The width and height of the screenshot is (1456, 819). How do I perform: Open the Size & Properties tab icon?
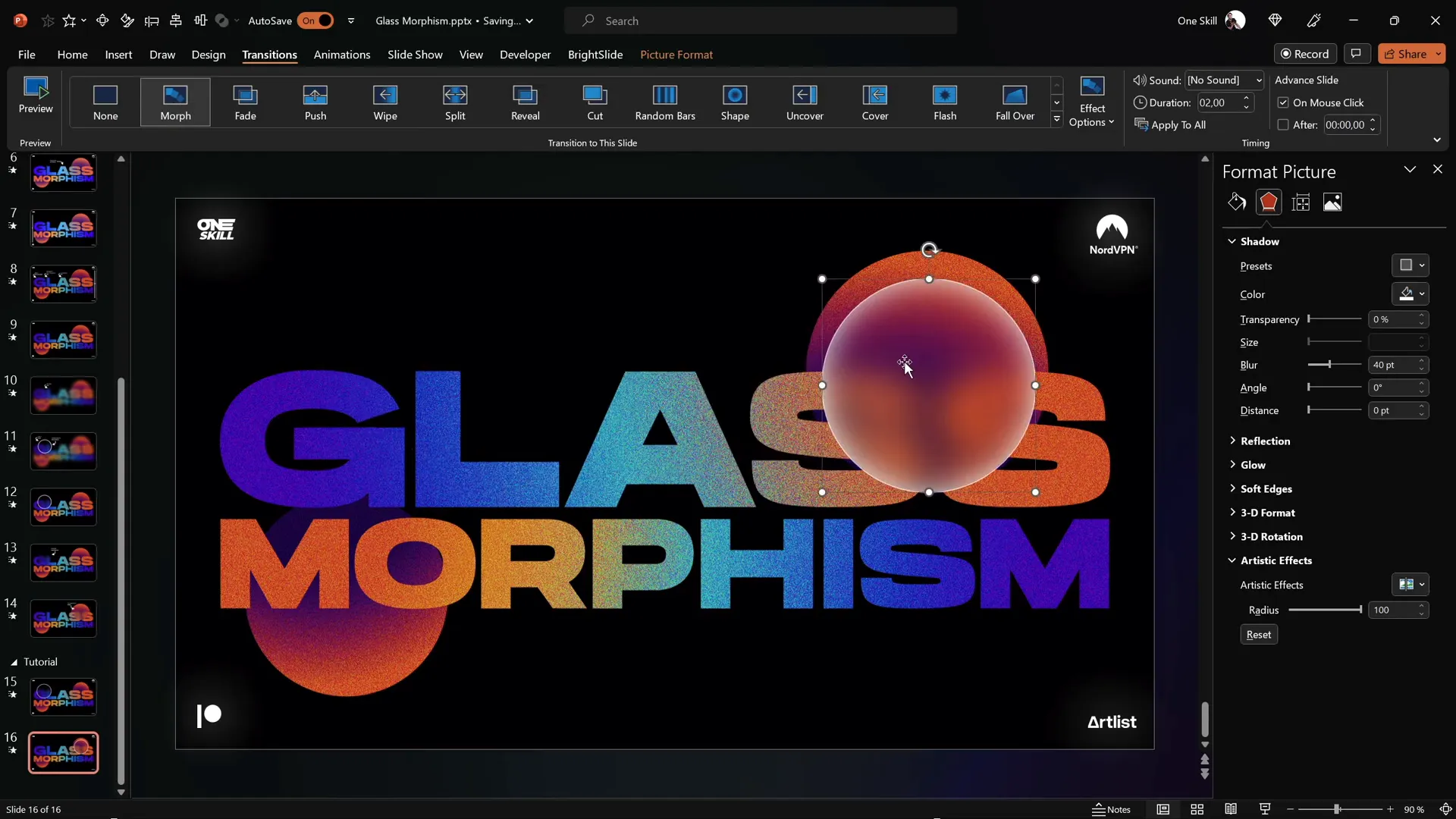[1301, 202]
